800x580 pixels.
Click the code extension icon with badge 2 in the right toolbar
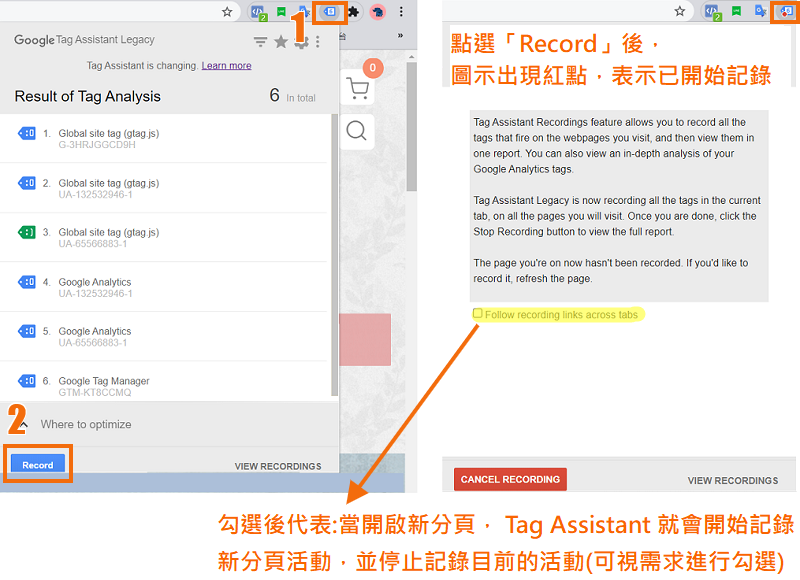[712, 12]
